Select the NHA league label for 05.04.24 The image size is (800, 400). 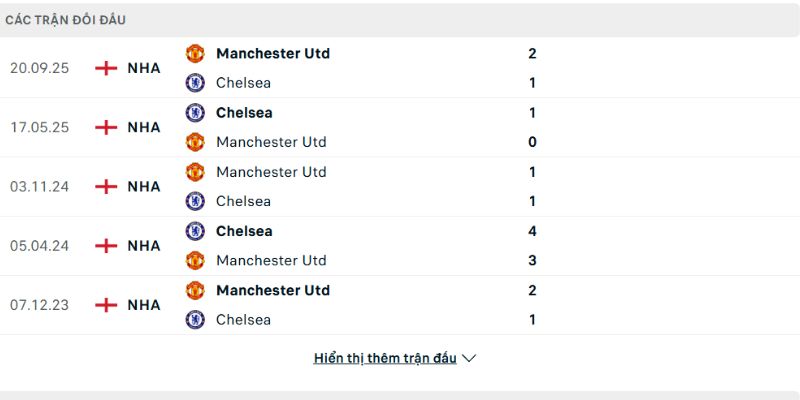(144, 246)
